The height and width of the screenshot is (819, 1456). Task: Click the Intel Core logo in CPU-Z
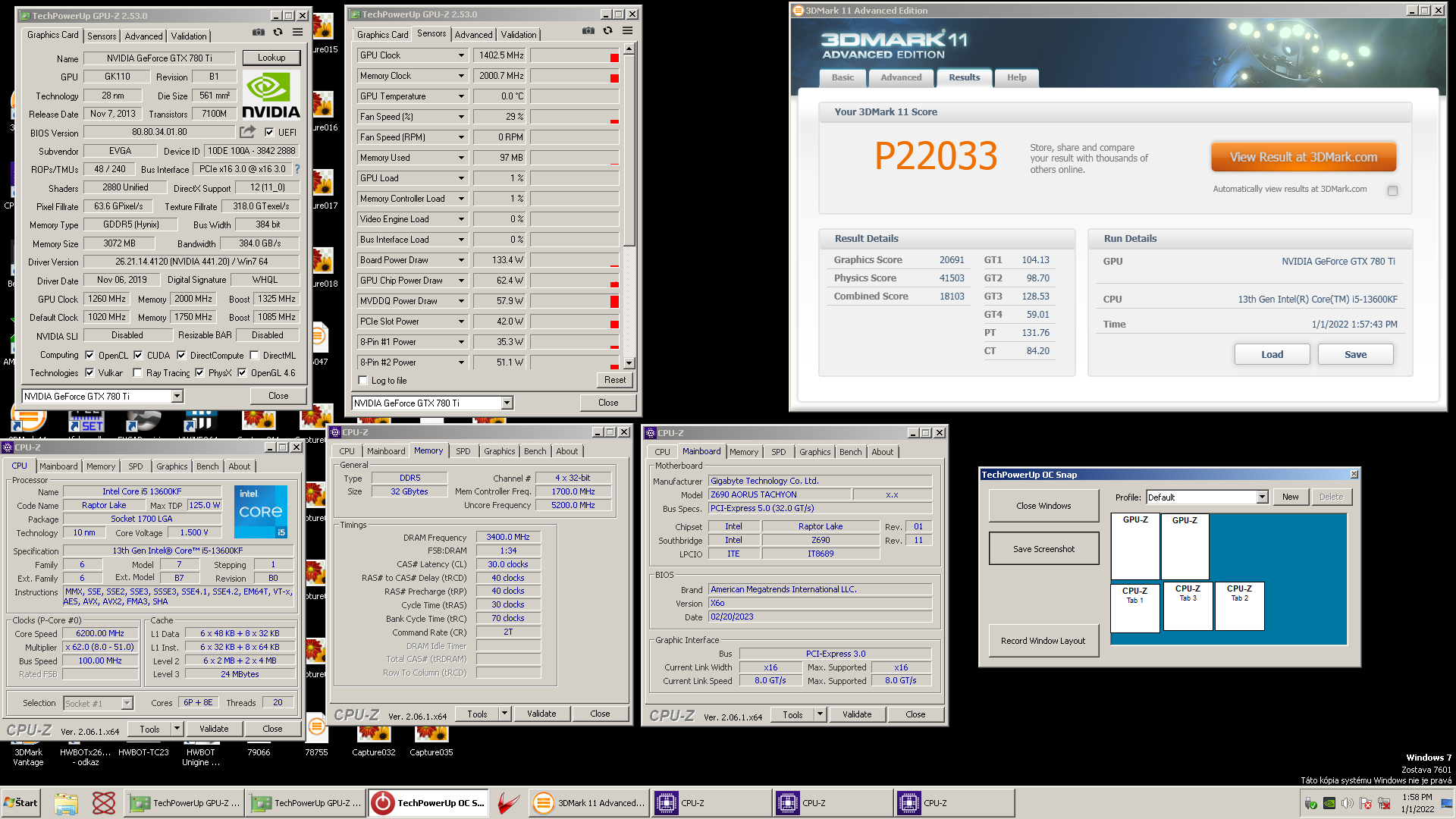click(x=261, y=512)
